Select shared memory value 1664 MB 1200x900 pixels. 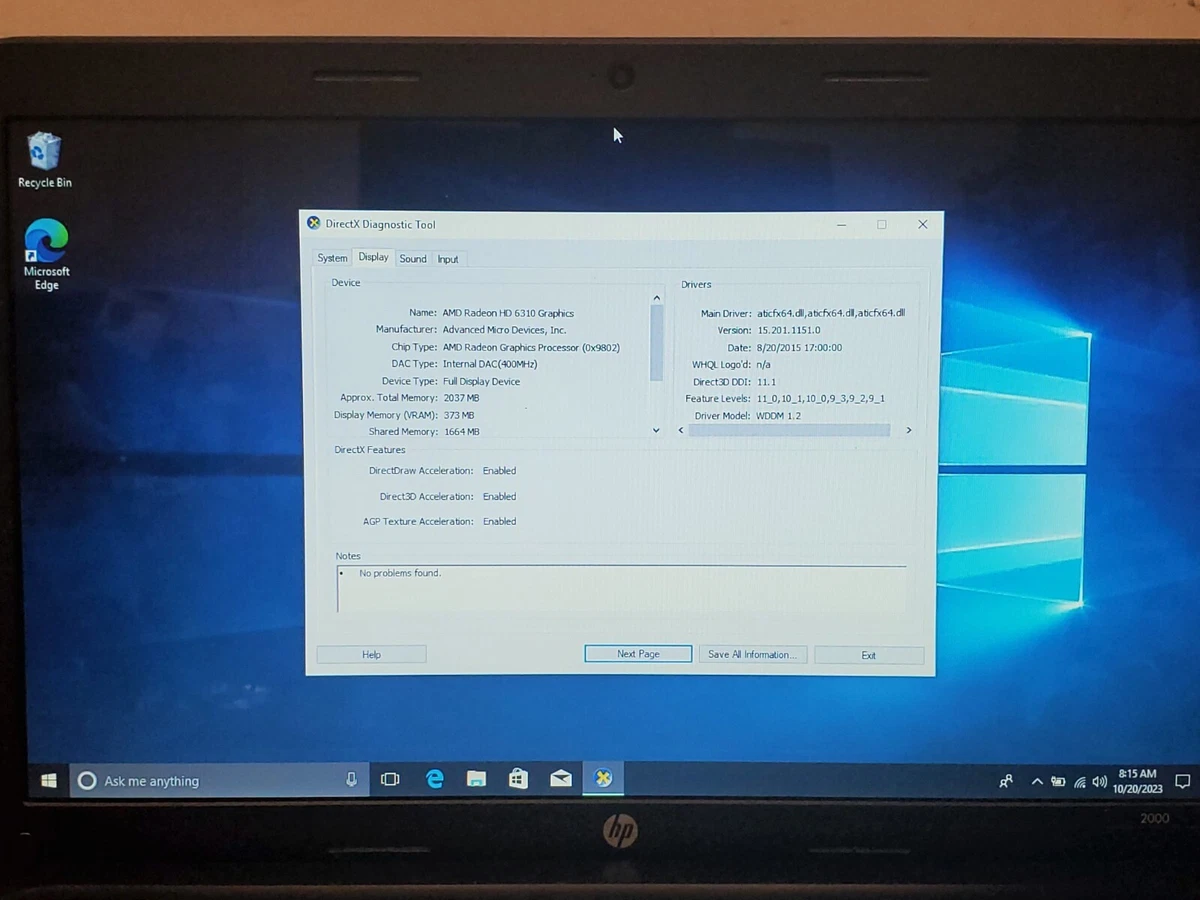pyautogui.click(x=461, y=432)
